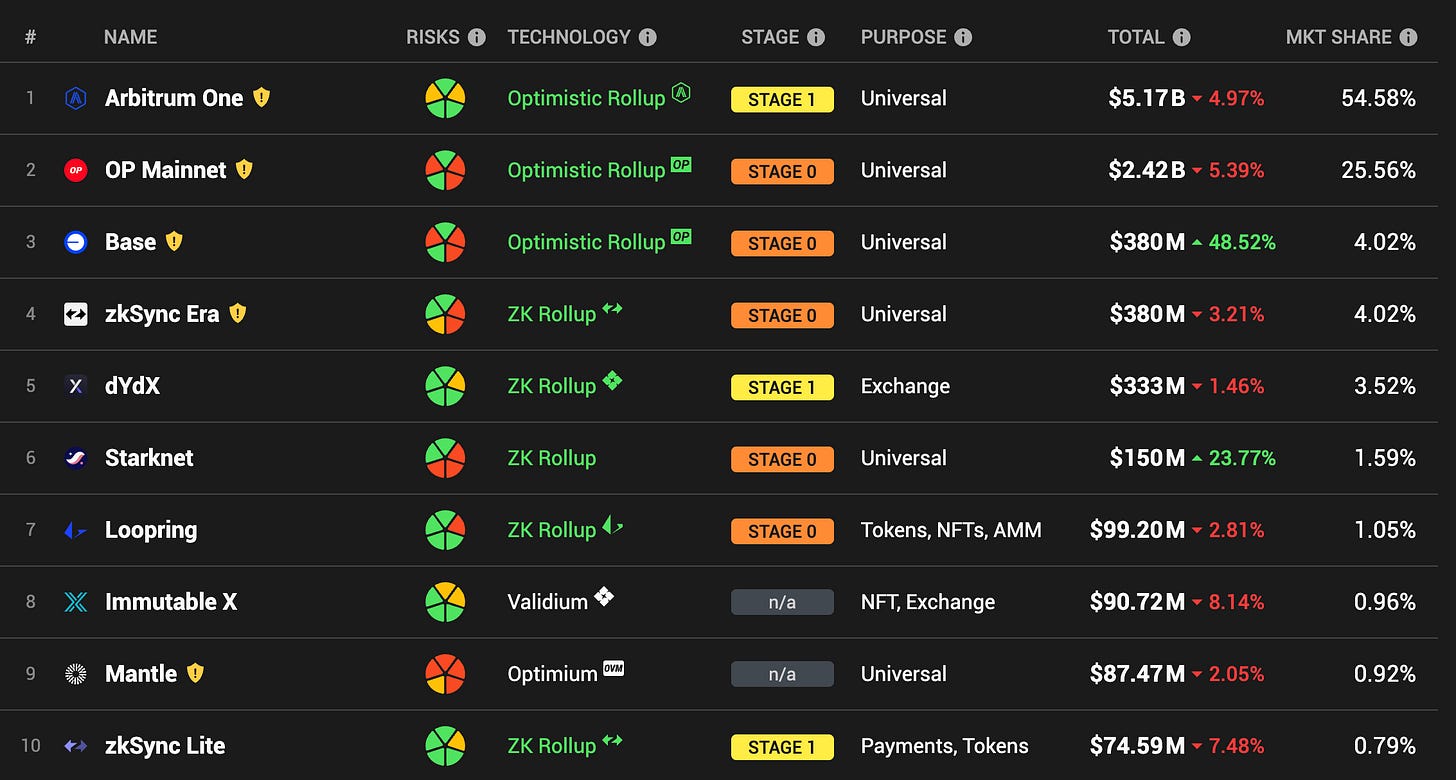This screenshot has height=780, width=1456.
Task: Click the Loopring badge beside ZK Rollup
Action: [x=612, y=524]
